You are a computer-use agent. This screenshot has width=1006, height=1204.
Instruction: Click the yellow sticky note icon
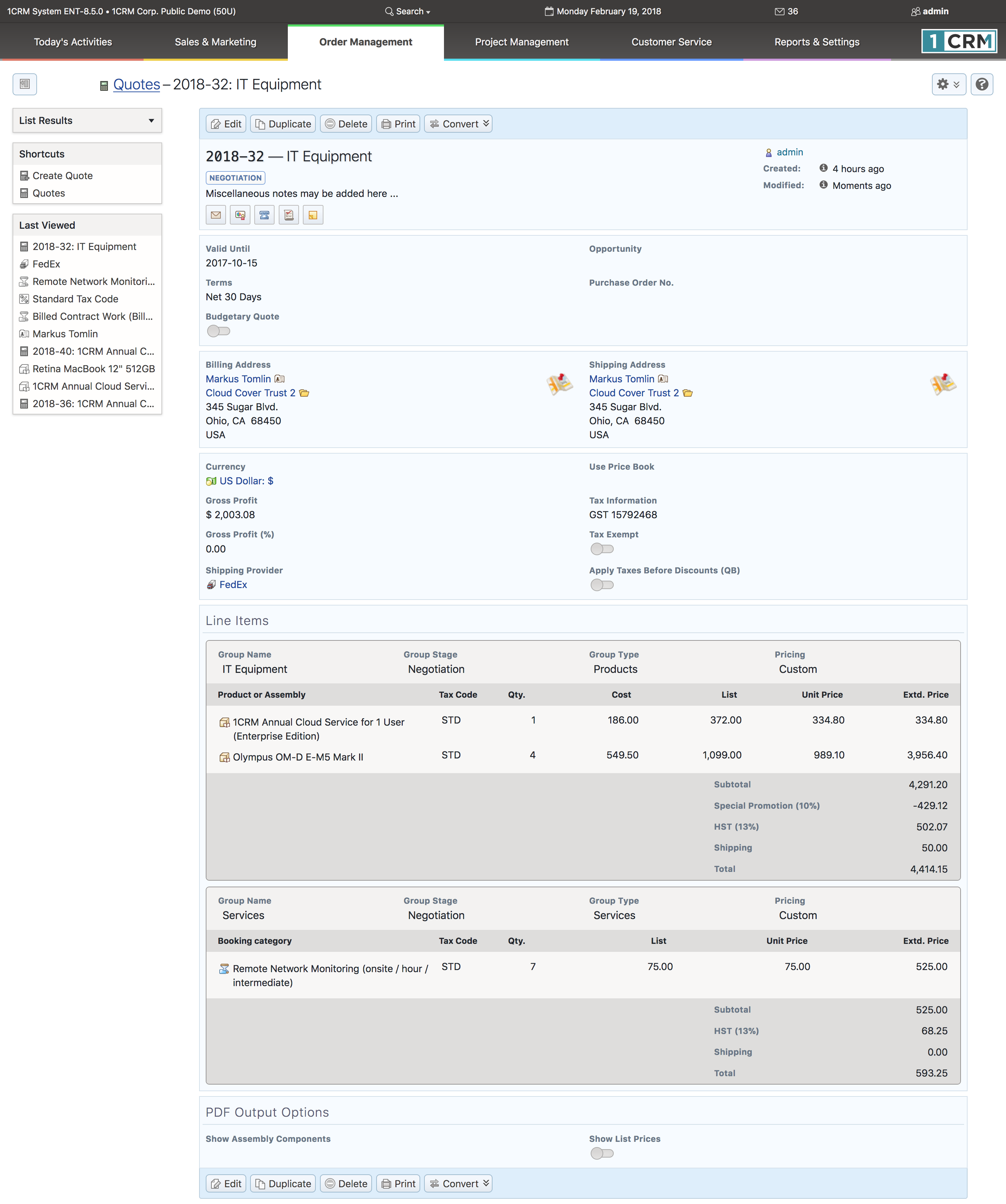pyautogui.click(x=313, y=215)
